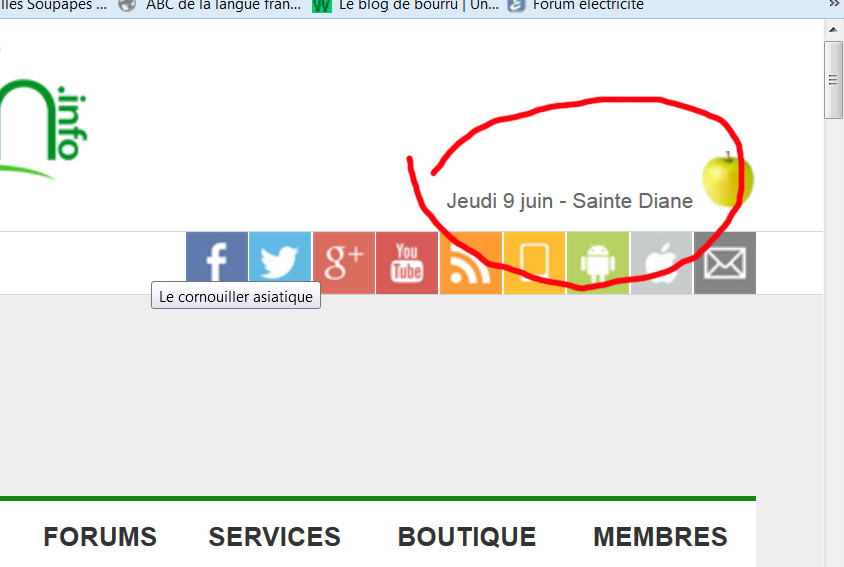
Task: Go to the BOUTIQUE section
Action: pos(466,537)
